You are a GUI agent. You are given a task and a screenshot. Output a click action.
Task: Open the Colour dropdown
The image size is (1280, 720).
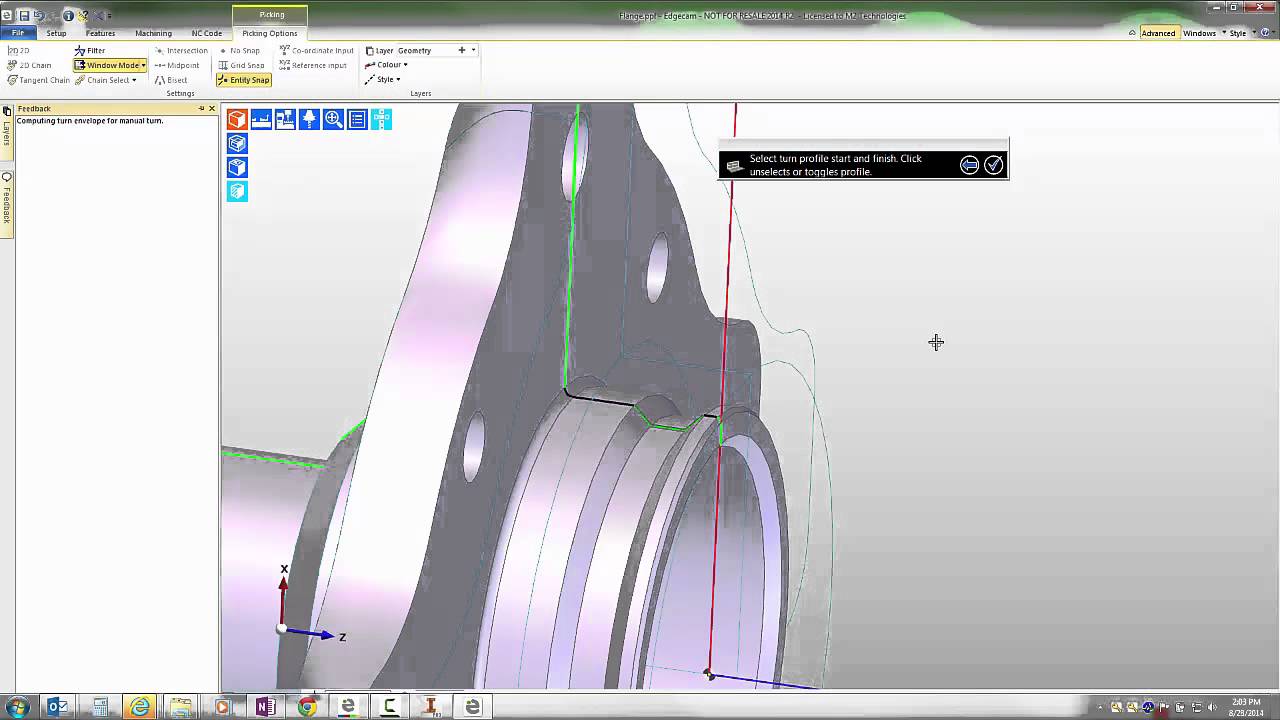(x=386, y=65)
